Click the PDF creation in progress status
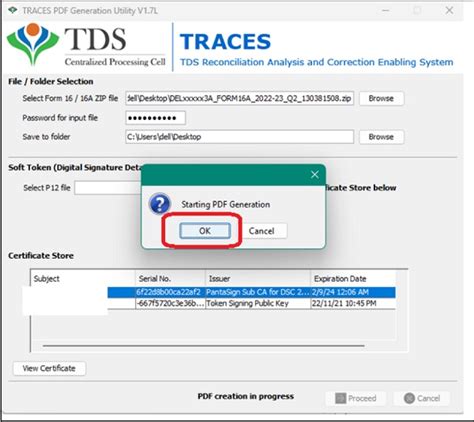 coord(246,396)
